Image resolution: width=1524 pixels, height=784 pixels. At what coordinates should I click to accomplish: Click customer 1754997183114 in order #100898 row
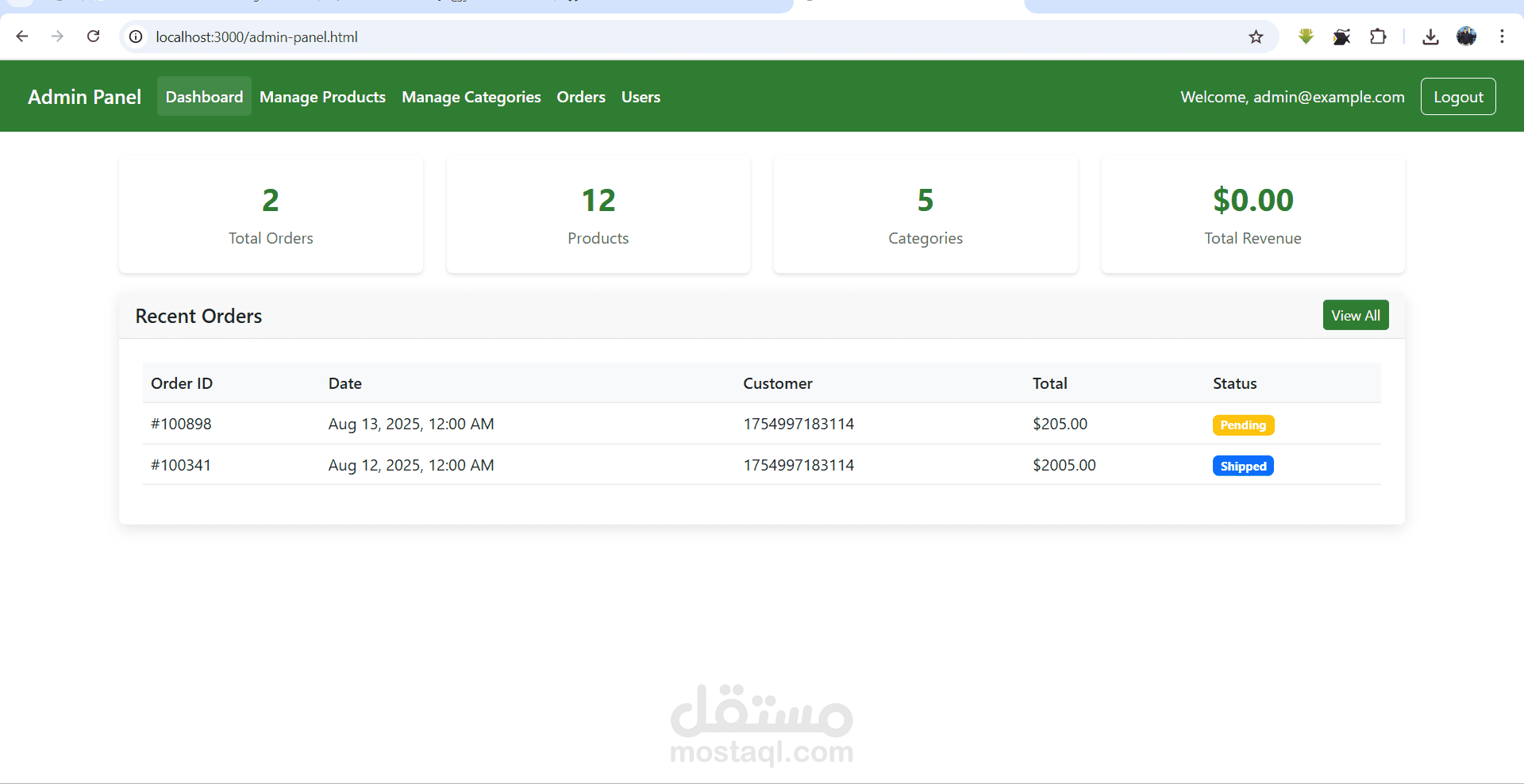tap(799, 424)
